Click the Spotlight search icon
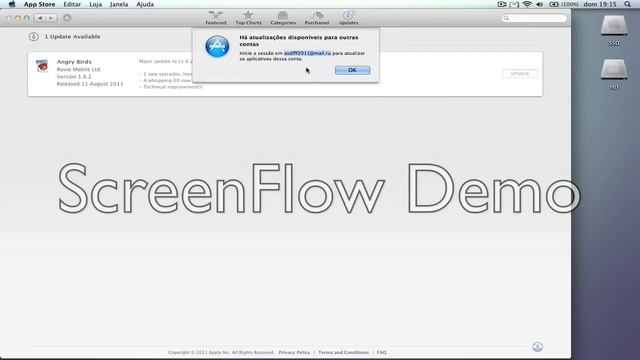 [x=627, y=4]
